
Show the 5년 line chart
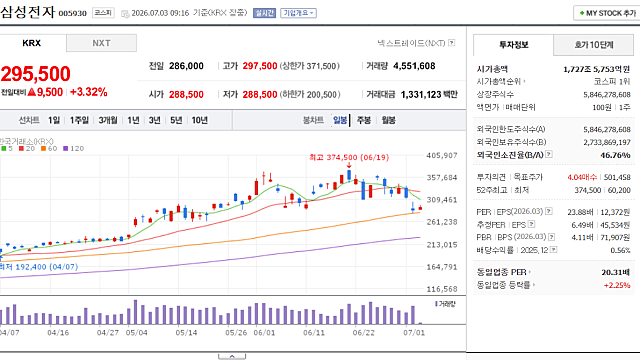[176, 120]
